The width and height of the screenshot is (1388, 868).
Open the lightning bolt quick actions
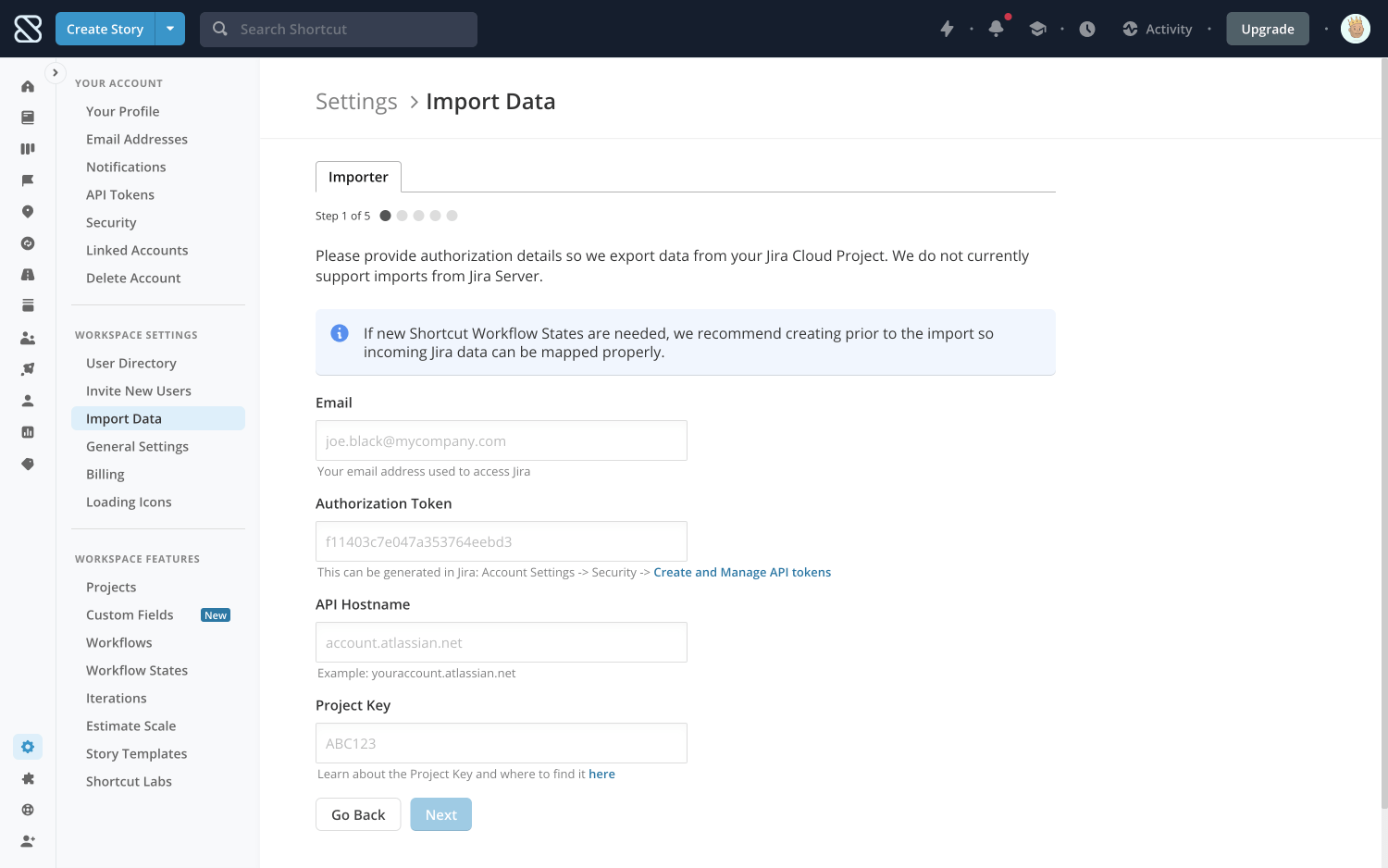point(947,29)
